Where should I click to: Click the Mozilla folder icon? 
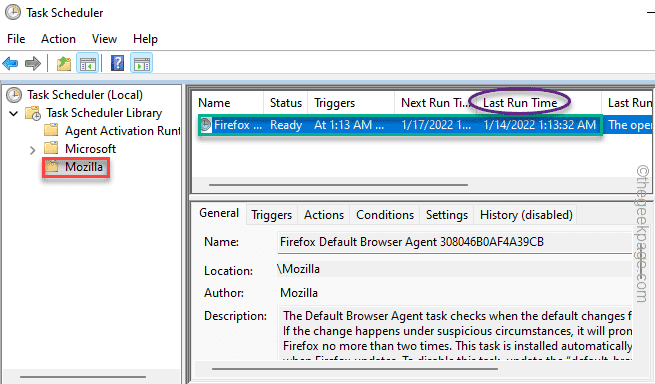(52, 167)
